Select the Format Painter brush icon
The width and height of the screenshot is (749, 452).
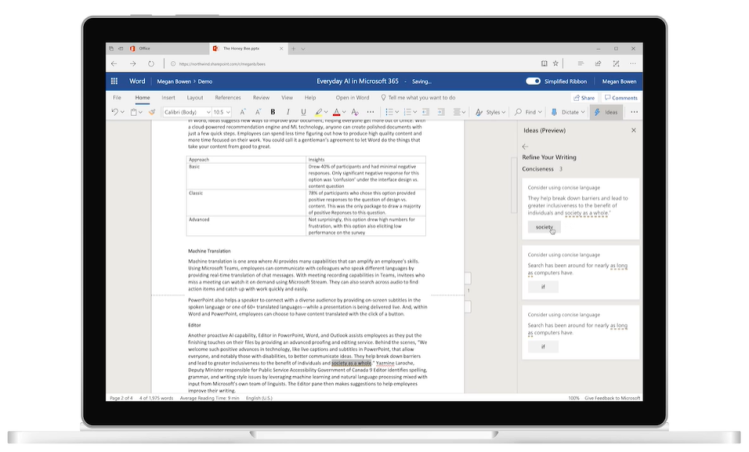click(x=152, y=112)
